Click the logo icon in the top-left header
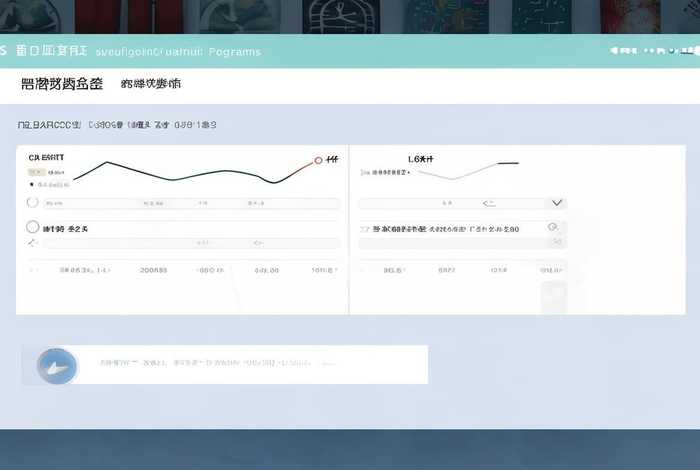 (x=4, y=50)
